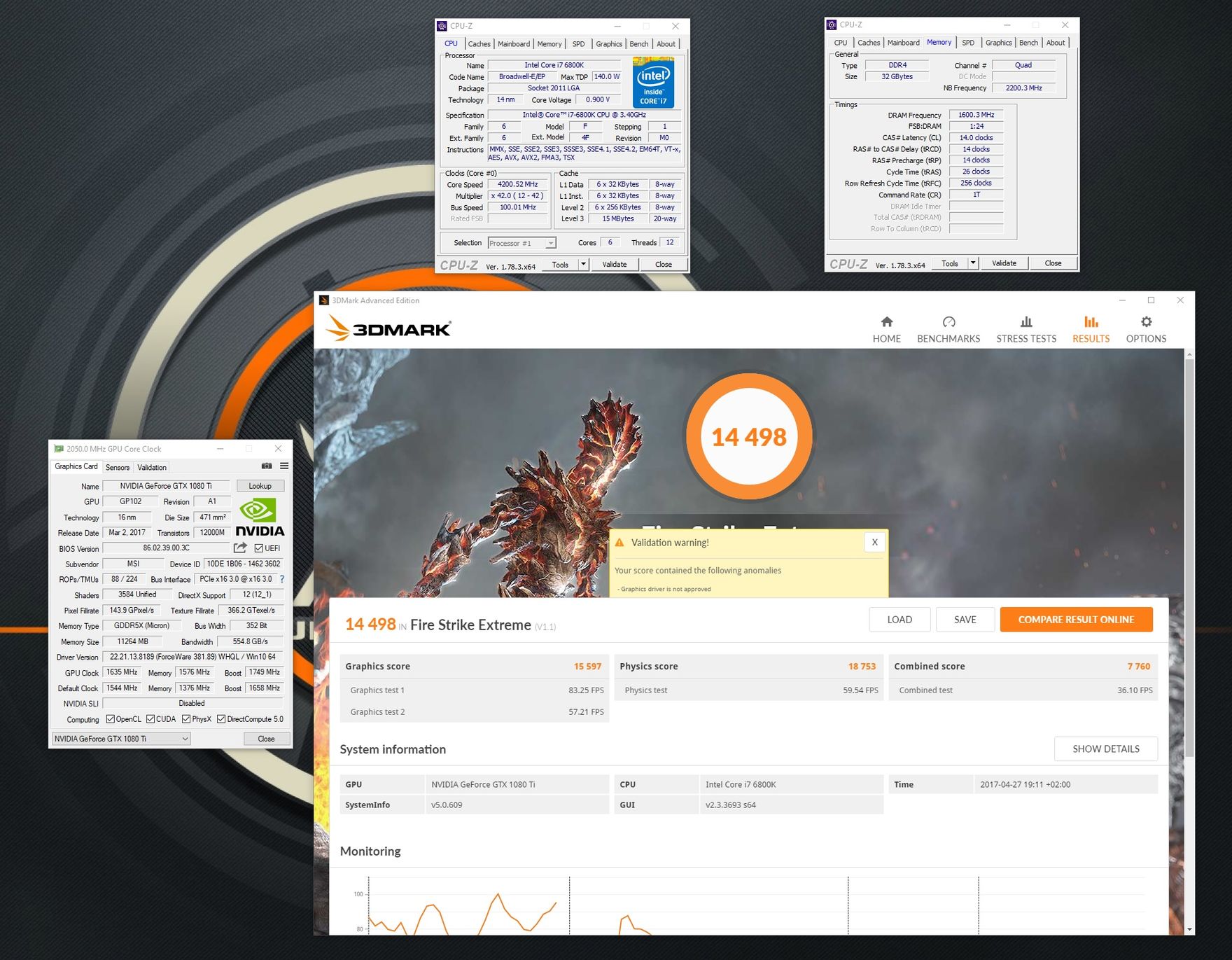Click the Intel Core i7 badge in CPU-Z

tap(653, 83)
